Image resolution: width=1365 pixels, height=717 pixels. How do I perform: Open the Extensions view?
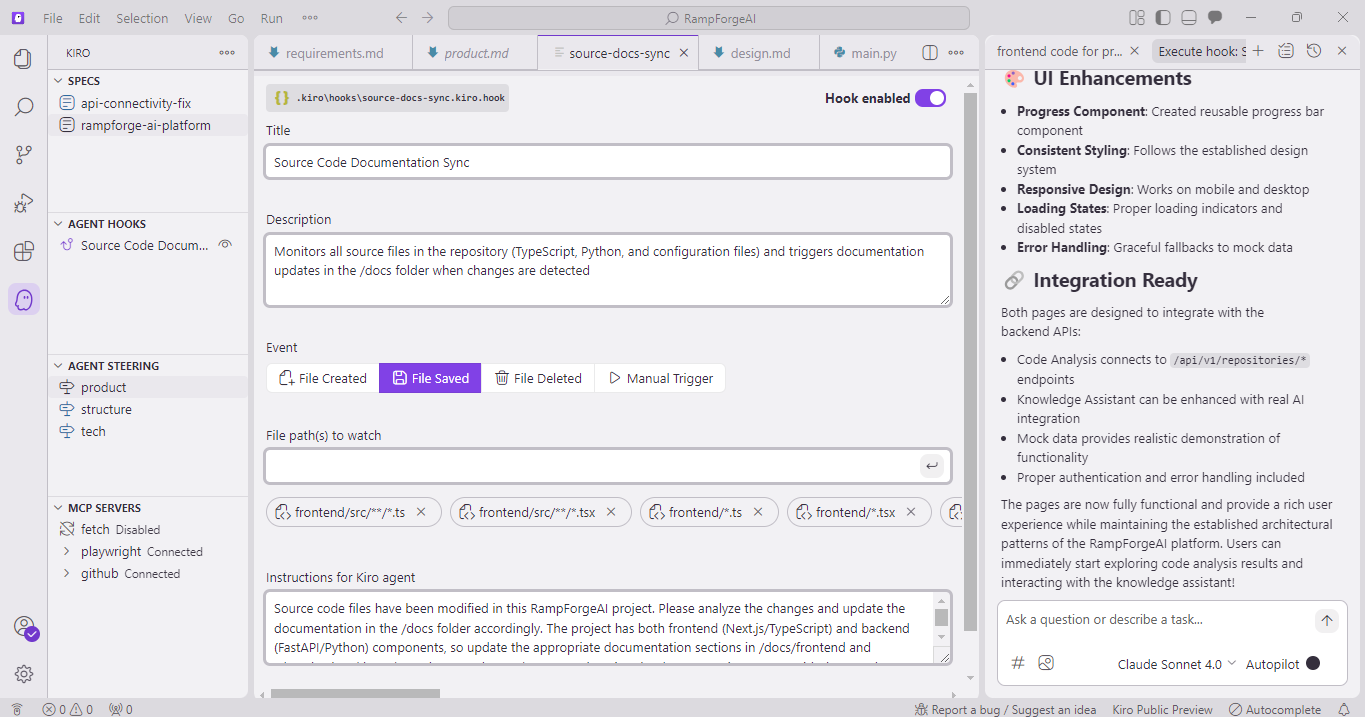click(x=24, y=251)
